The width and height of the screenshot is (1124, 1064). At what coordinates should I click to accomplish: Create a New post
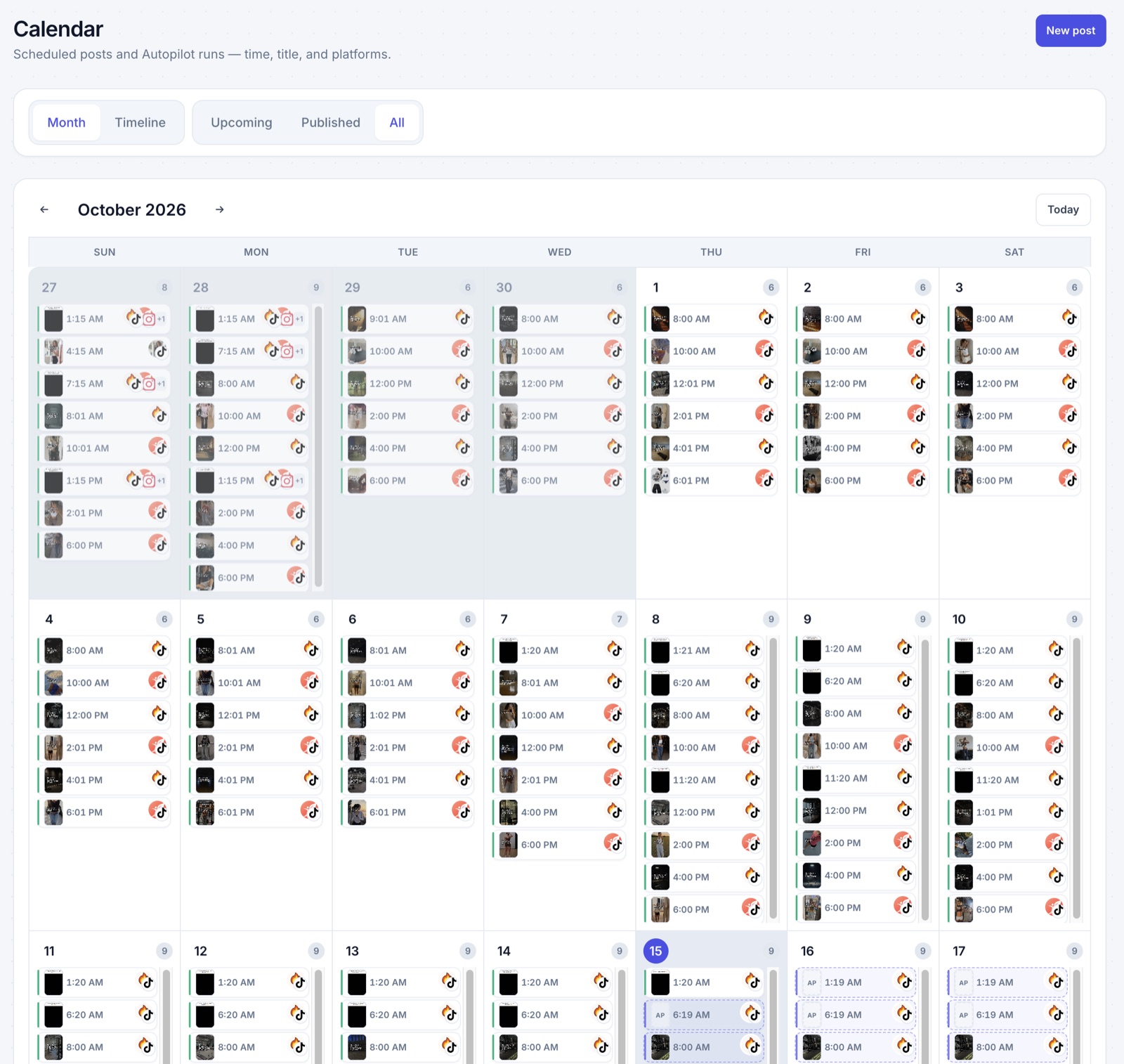[1071, 31]
